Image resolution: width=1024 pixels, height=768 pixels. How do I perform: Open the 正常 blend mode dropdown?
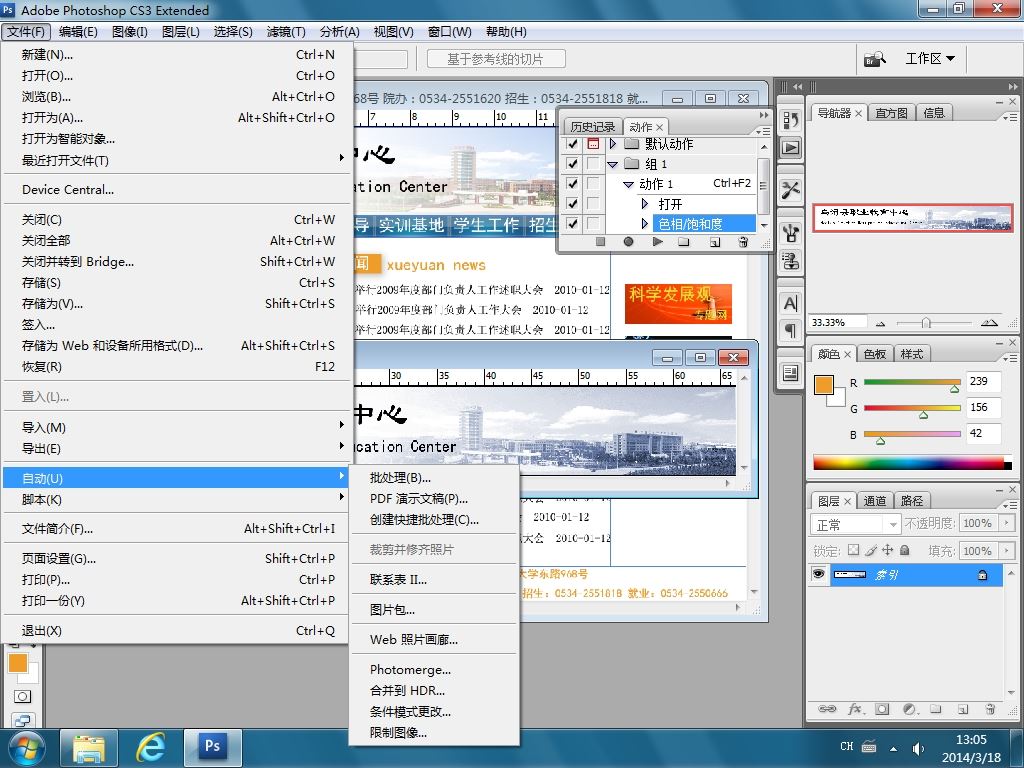coord(857,524)
